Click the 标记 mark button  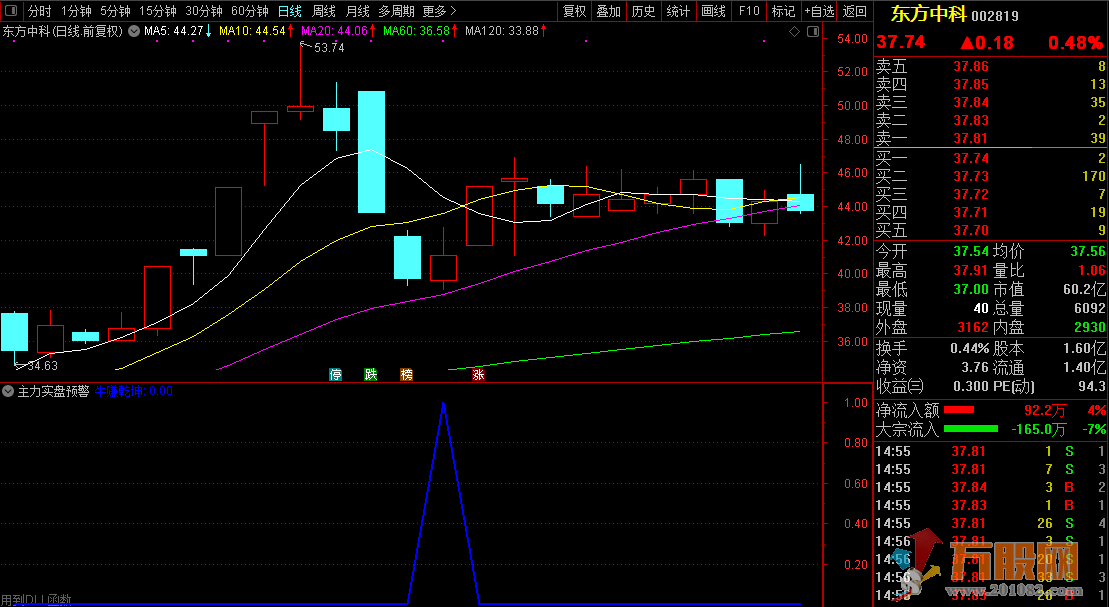(x=783, y=11)
